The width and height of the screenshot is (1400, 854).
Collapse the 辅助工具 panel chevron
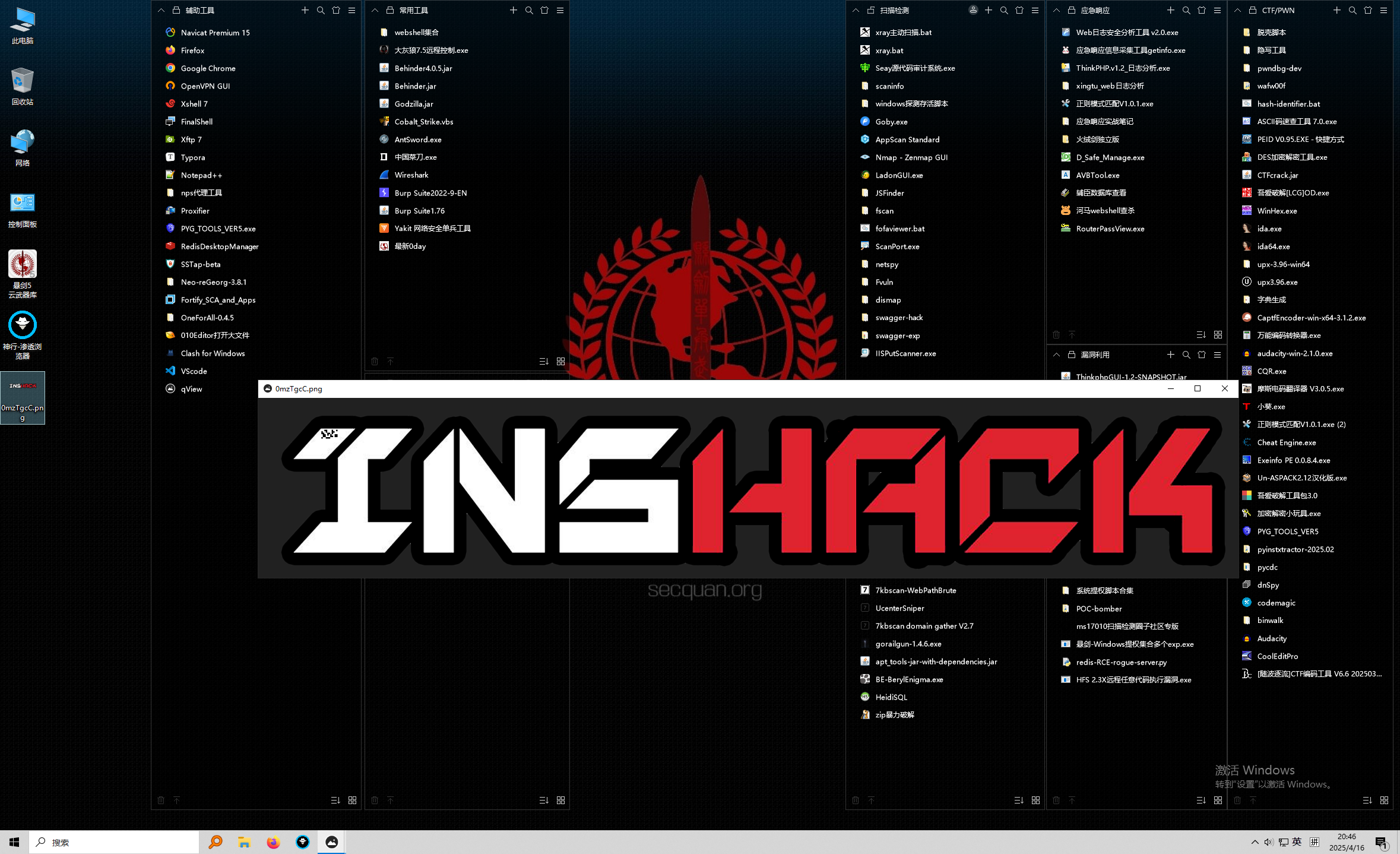[x=161, y=10]
